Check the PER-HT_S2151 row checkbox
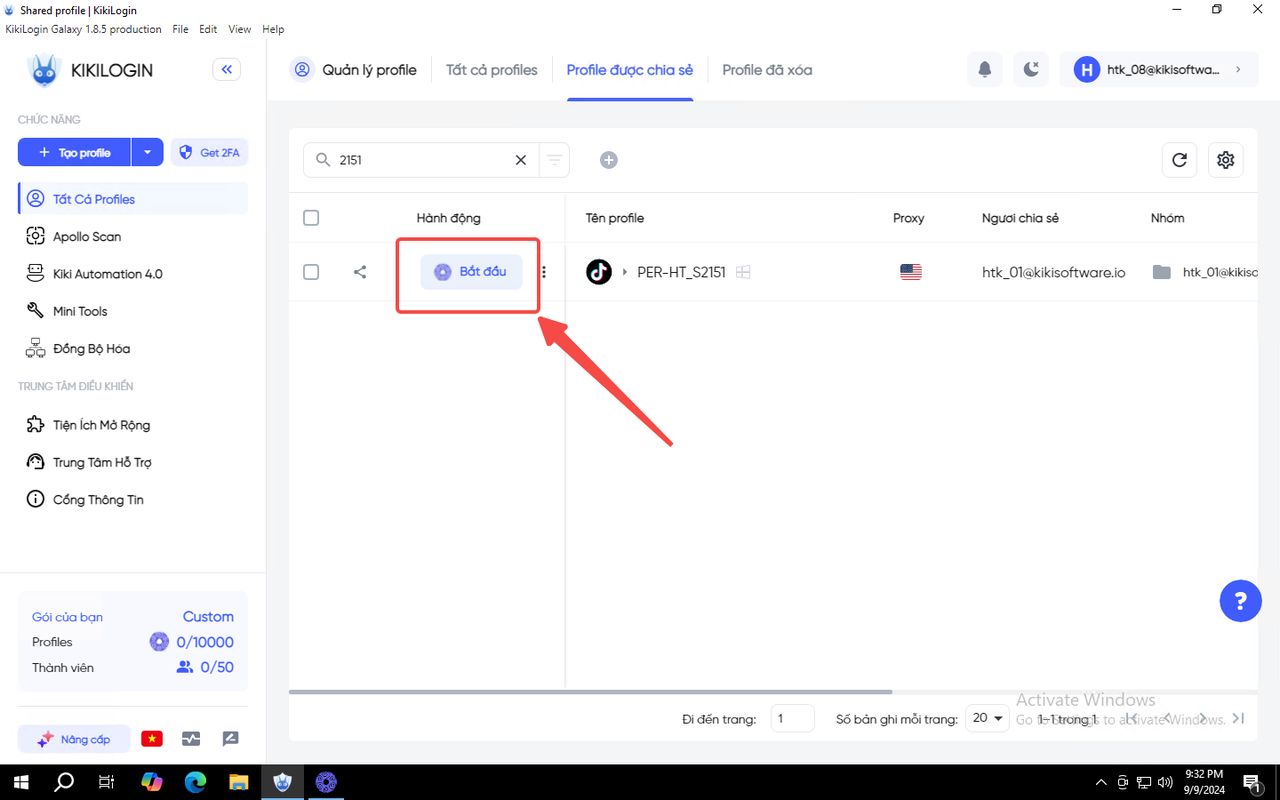Screen dimensions: 1280x800 coord(311,272)
